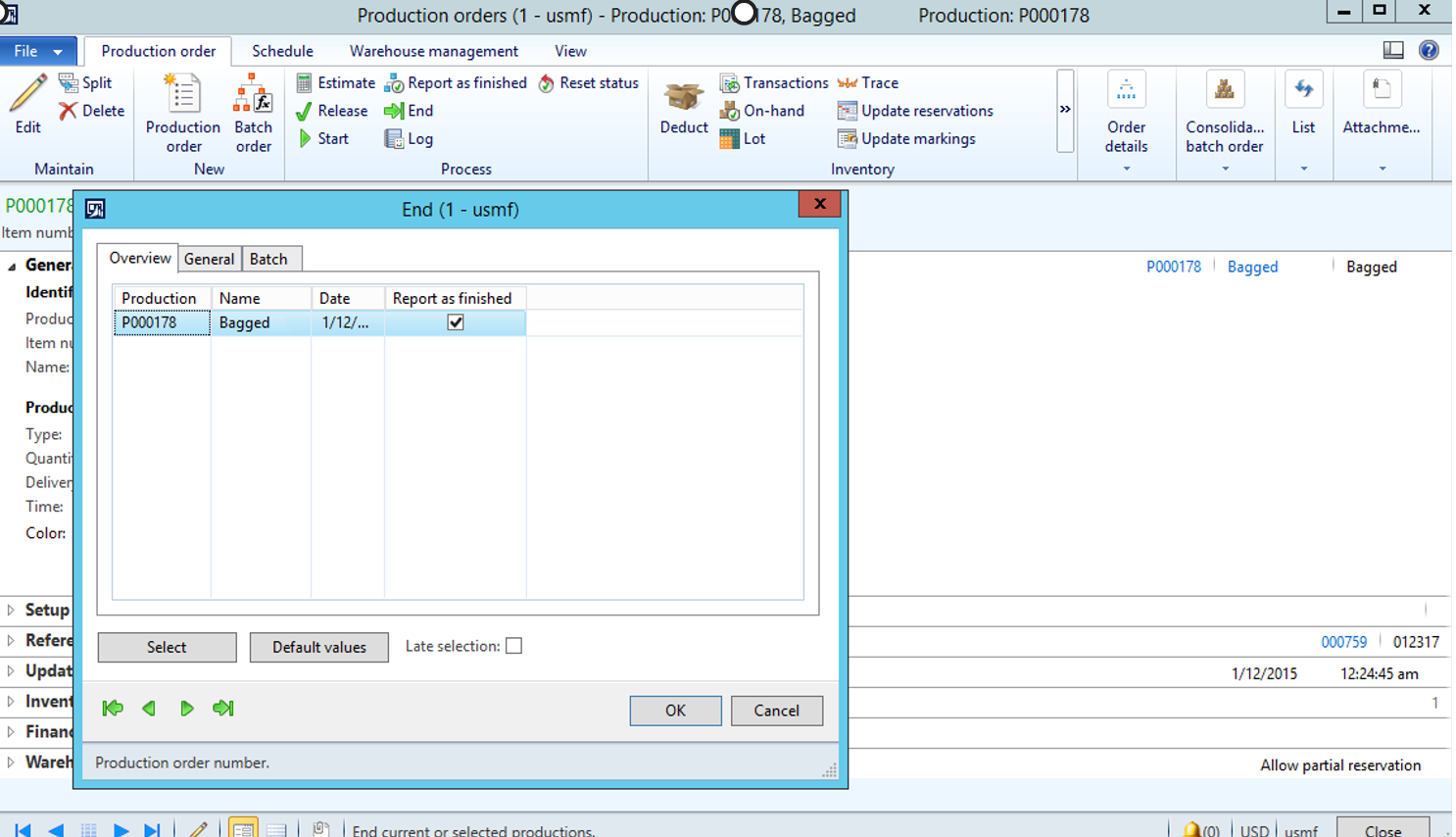Uncheck Report as finished for P000178
1456x837 pixels.
(456, 322)
